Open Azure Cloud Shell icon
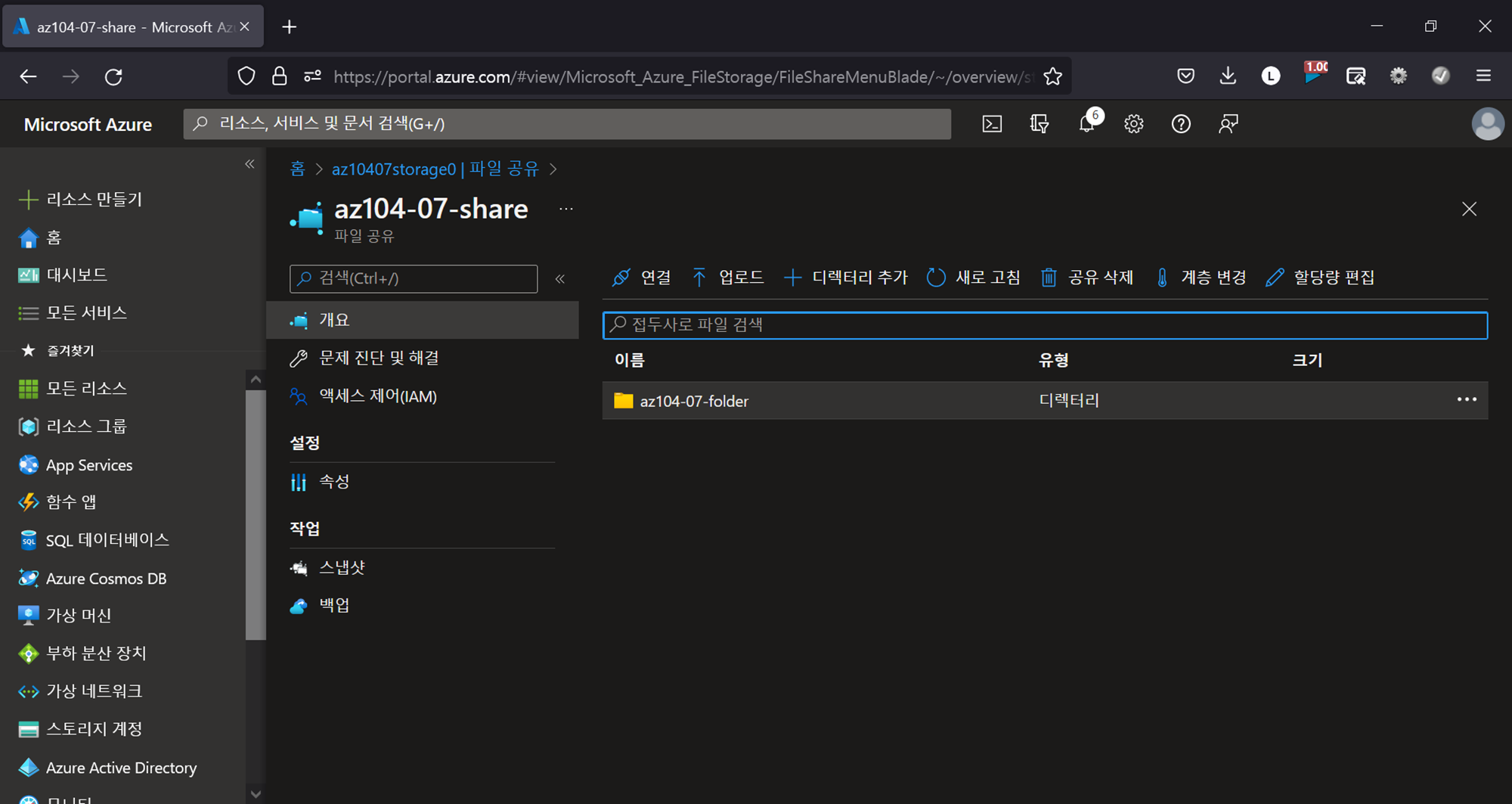This screenshot has width=1512, height=804. pos(992,124)
